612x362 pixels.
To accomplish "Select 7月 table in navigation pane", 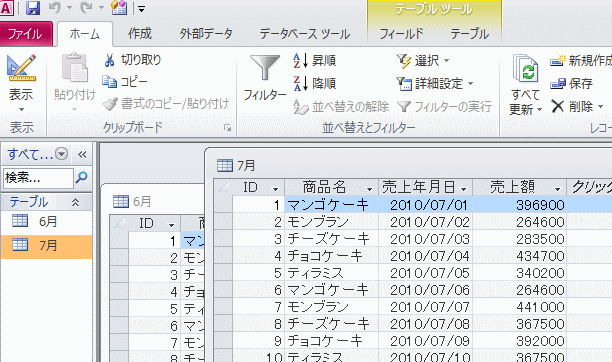I will (46, 245).
